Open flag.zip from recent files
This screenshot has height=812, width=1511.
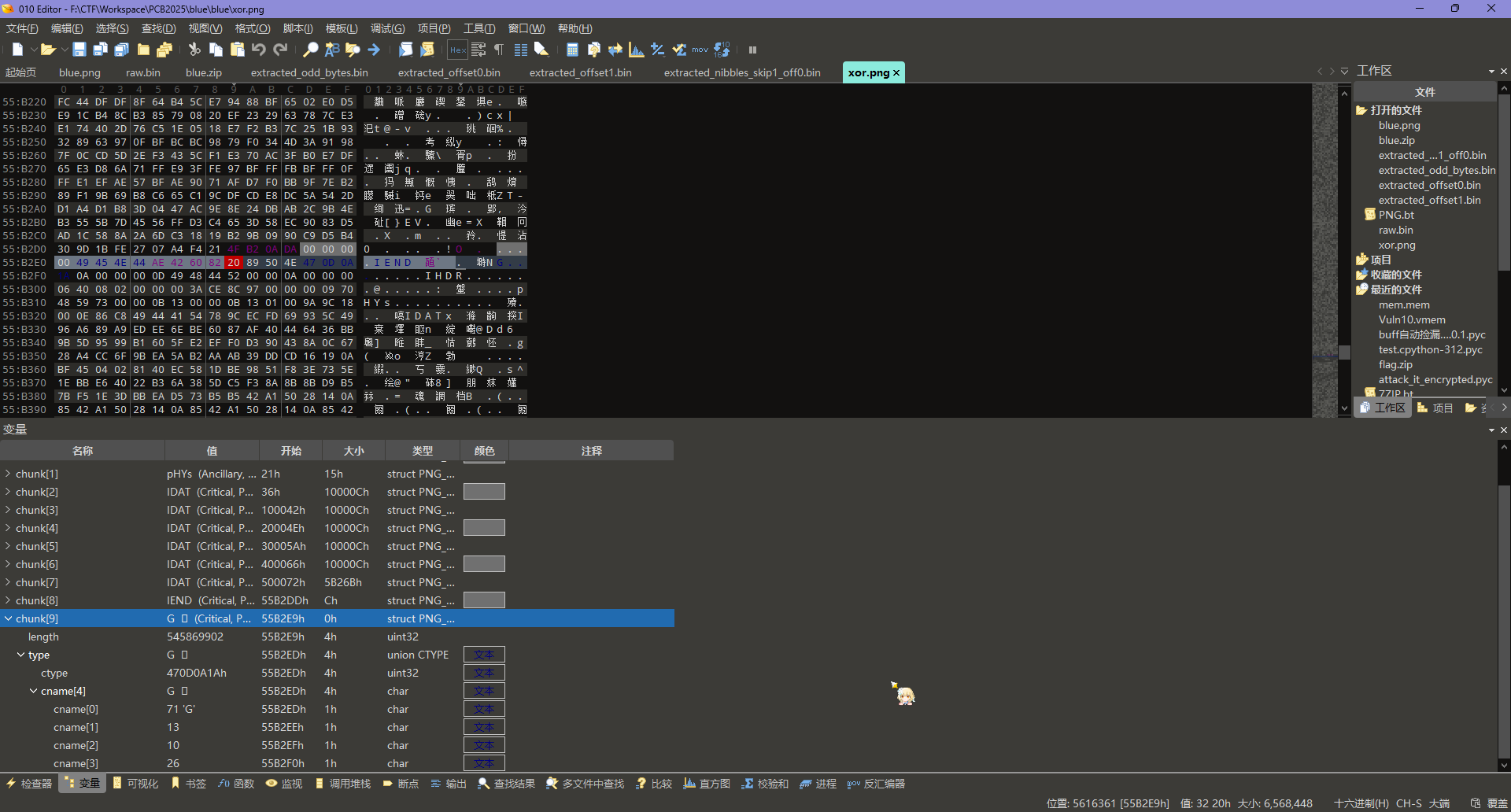[x=1395, y=364]
